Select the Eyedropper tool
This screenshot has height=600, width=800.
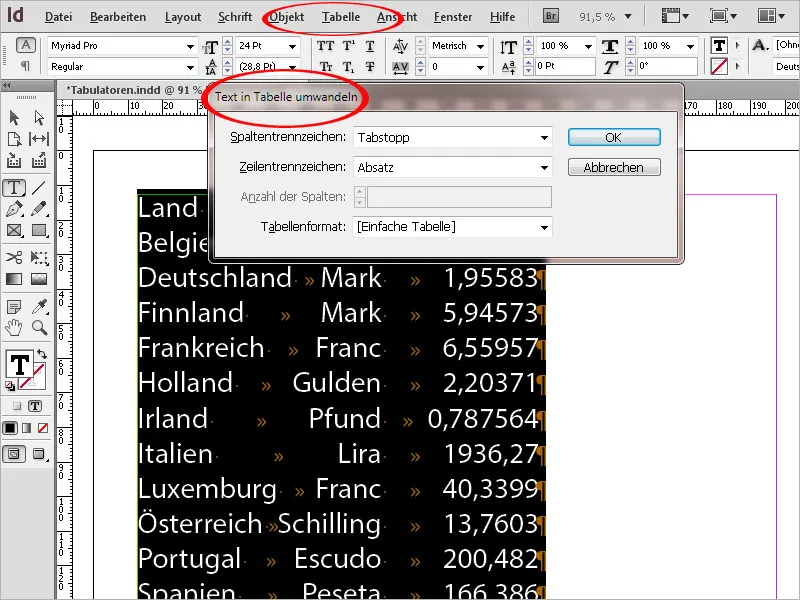tap(39, 307)
